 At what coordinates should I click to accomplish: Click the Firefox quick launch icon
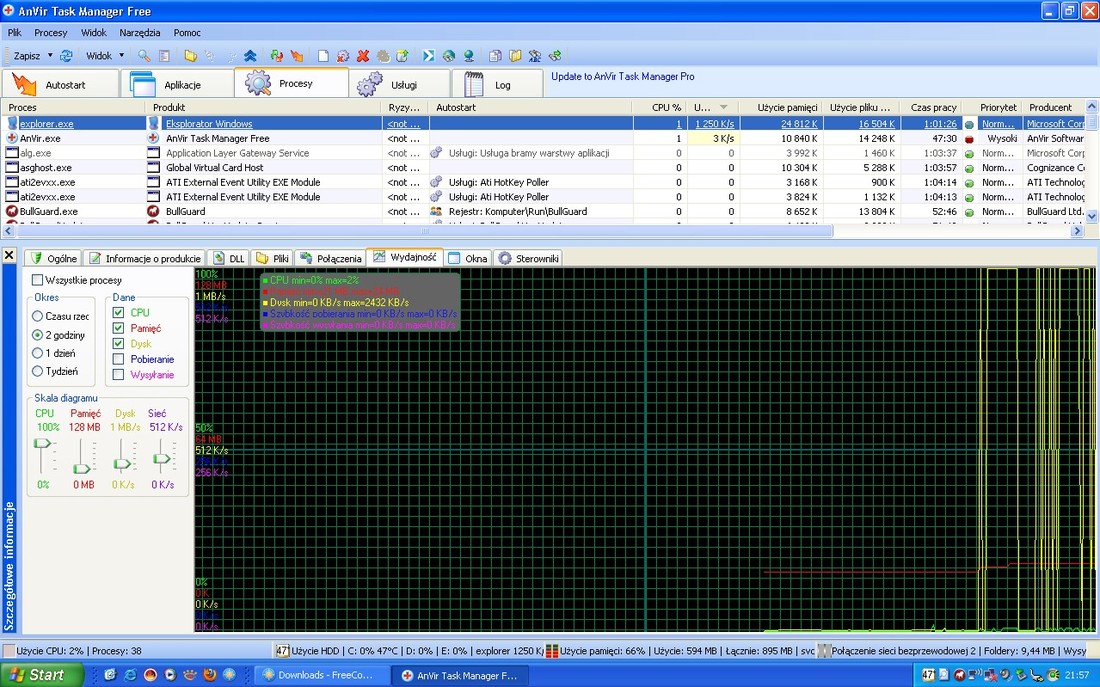[209, 675]
